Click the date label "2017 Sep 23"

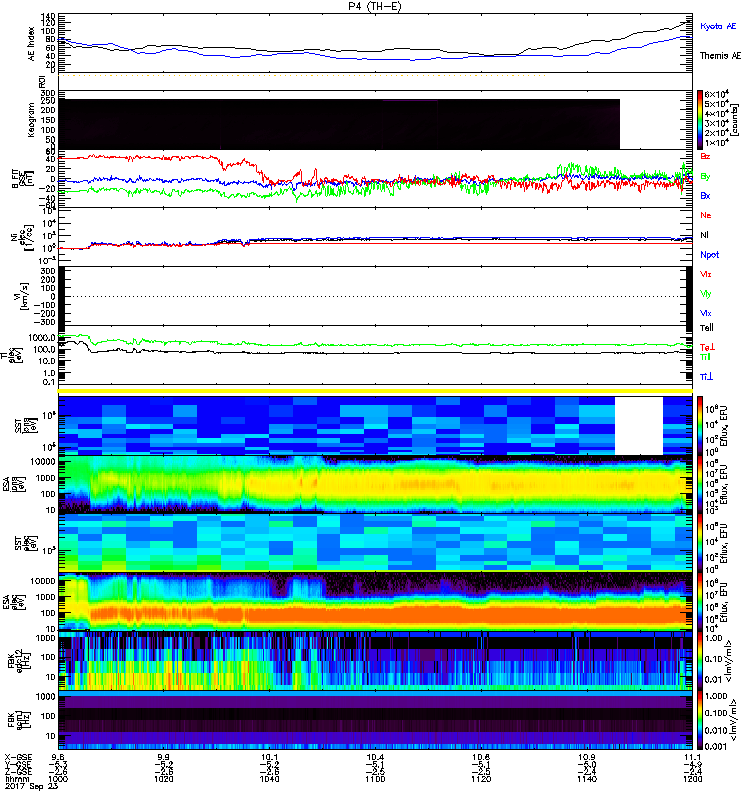[30, 787]
